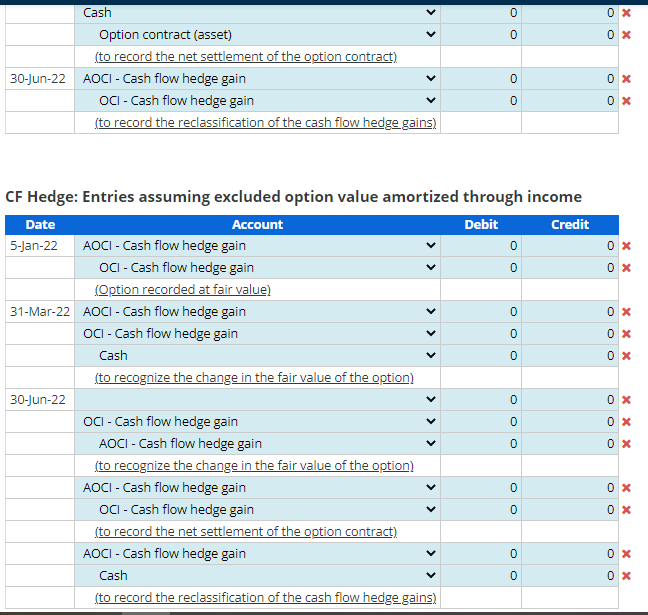
Task: Open lower table's net settlement explanation link
Action: (x=246, y=532)
